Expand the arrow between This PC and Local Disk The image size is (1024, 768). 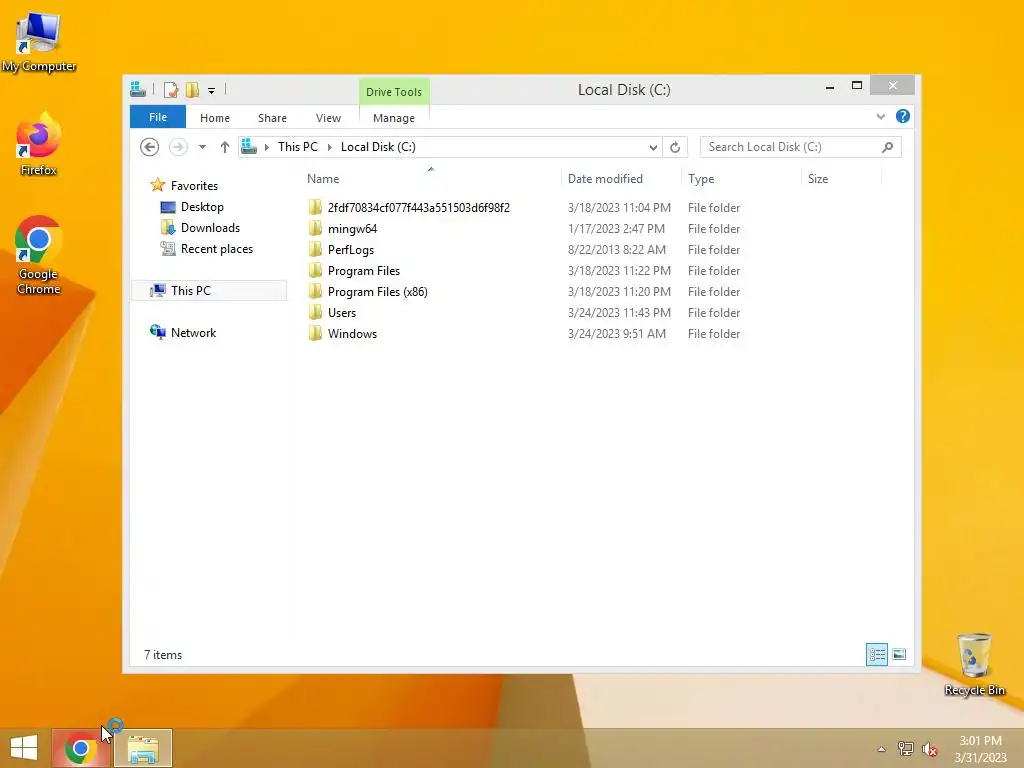coord(329,147)
